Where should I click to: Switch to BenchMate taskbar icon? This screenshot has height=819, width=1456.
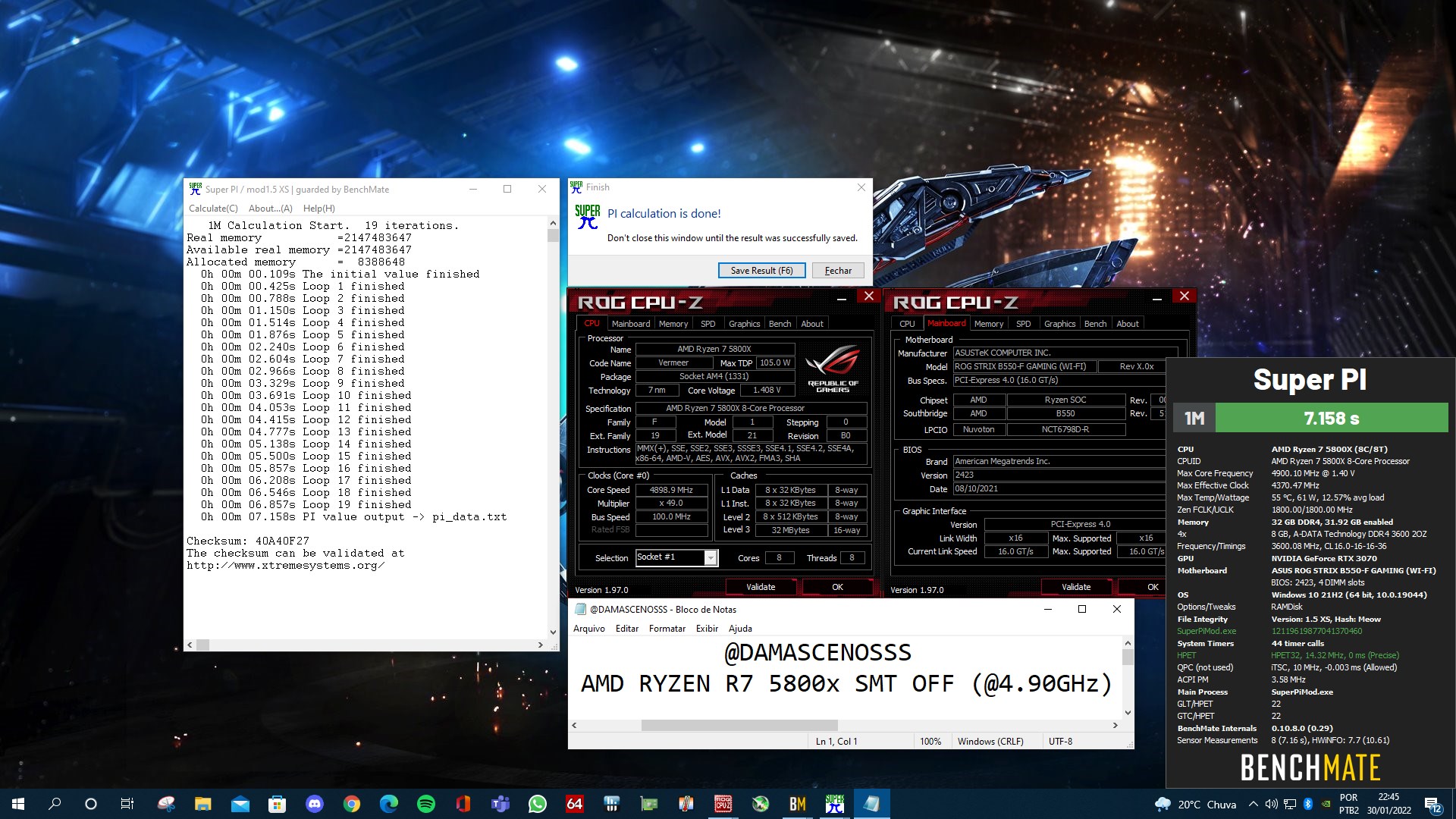tap(797, 804)
